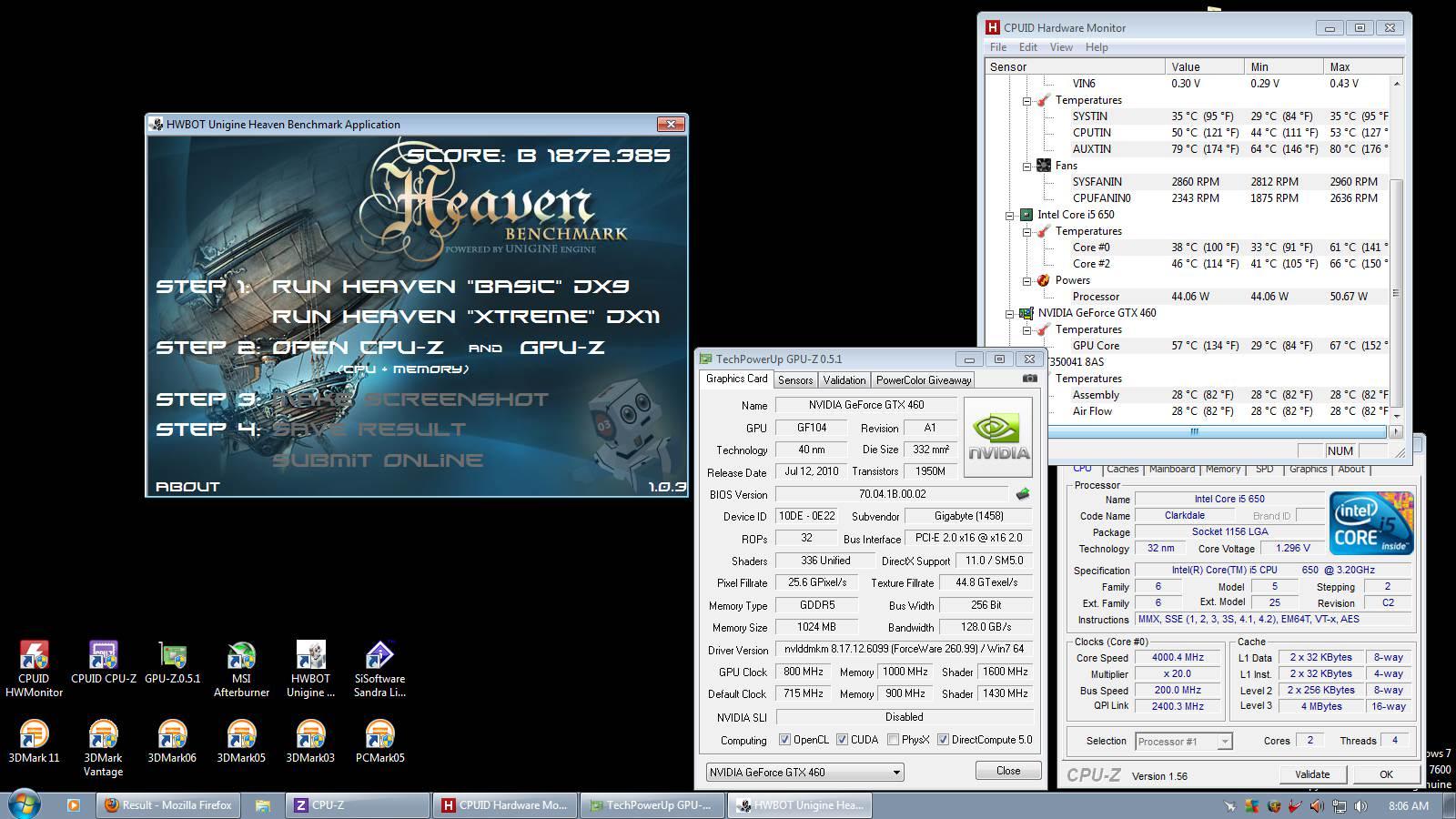The image size is (1456, 819).
Task: Click Open CPU-Z link in Heaven app
Action: (x=359, y=348)
